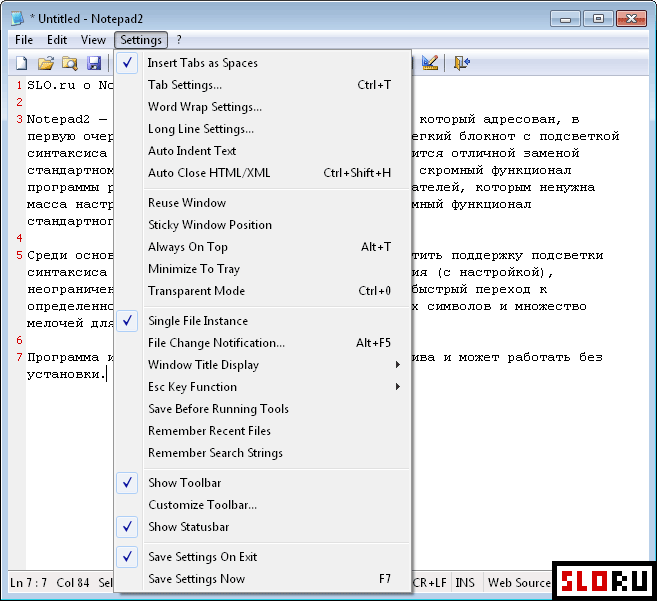Enable Sticky Window Position

point(262,225)
